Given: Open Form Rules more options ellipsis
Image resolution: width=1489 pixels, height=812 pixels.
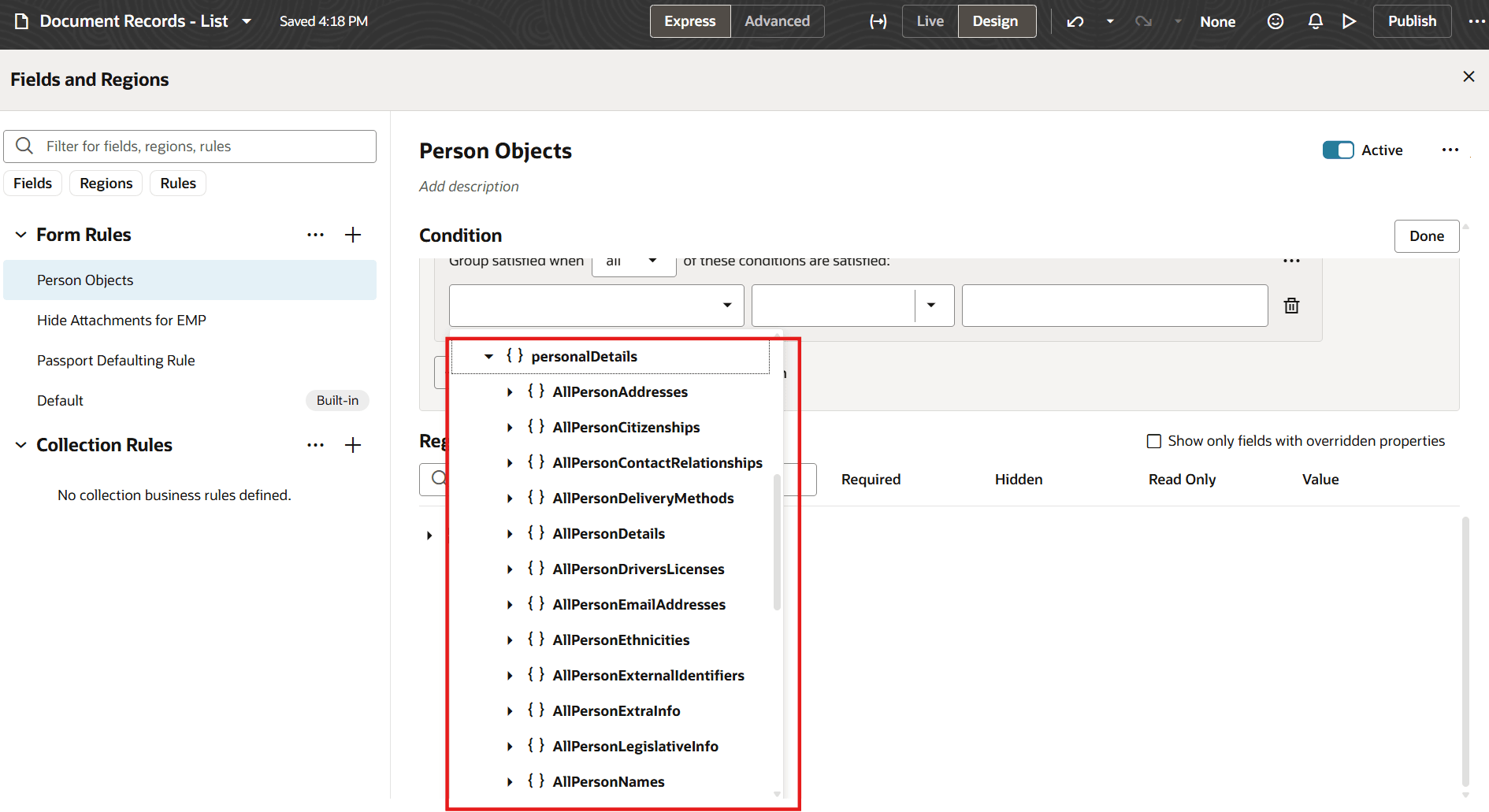Looking at the screenshot, I should click(315, 235).
